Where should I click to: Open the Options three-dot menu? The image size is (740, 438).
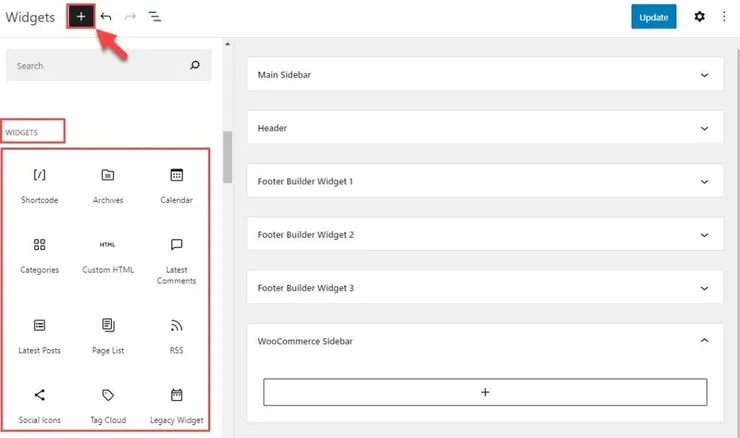click(x=724, y=17)
